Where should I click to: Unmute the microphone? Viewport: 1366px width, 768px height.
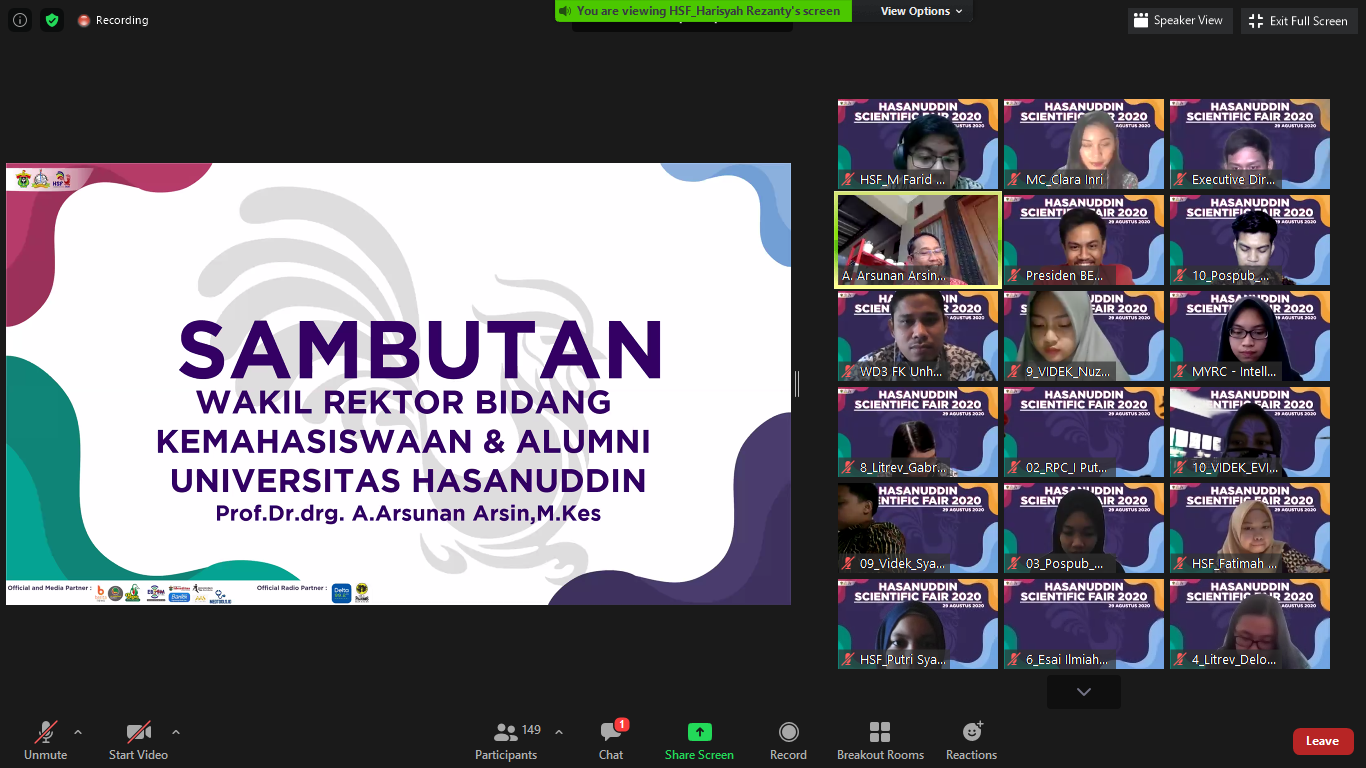(x=46, y=741)
